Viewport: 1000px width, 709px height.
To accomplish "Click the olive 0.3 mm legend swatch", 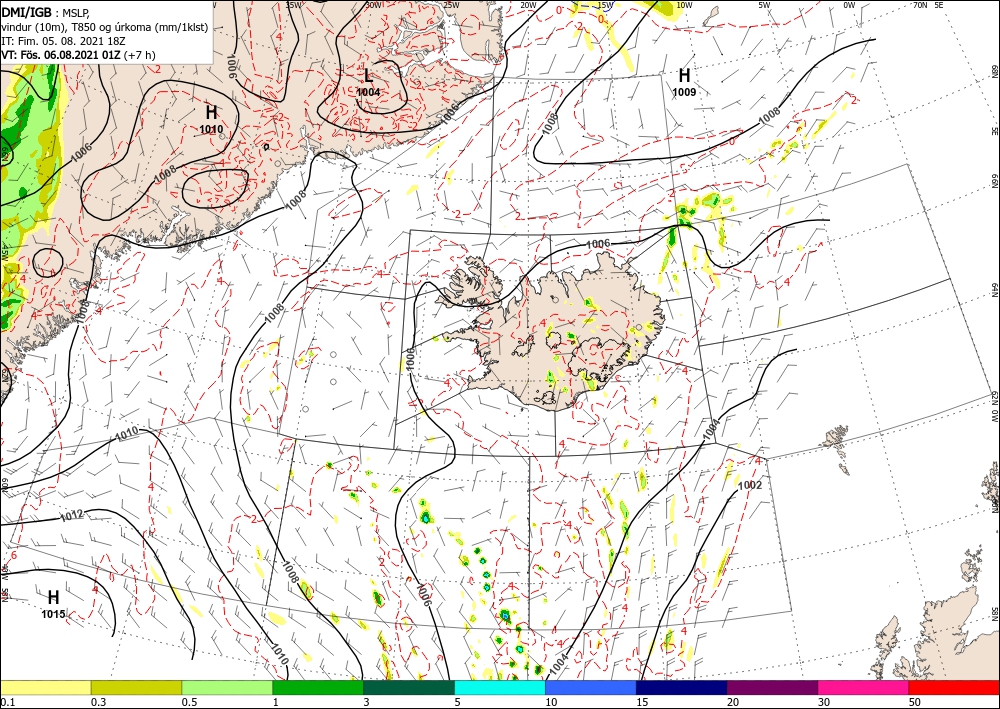I will coord(136,687).
